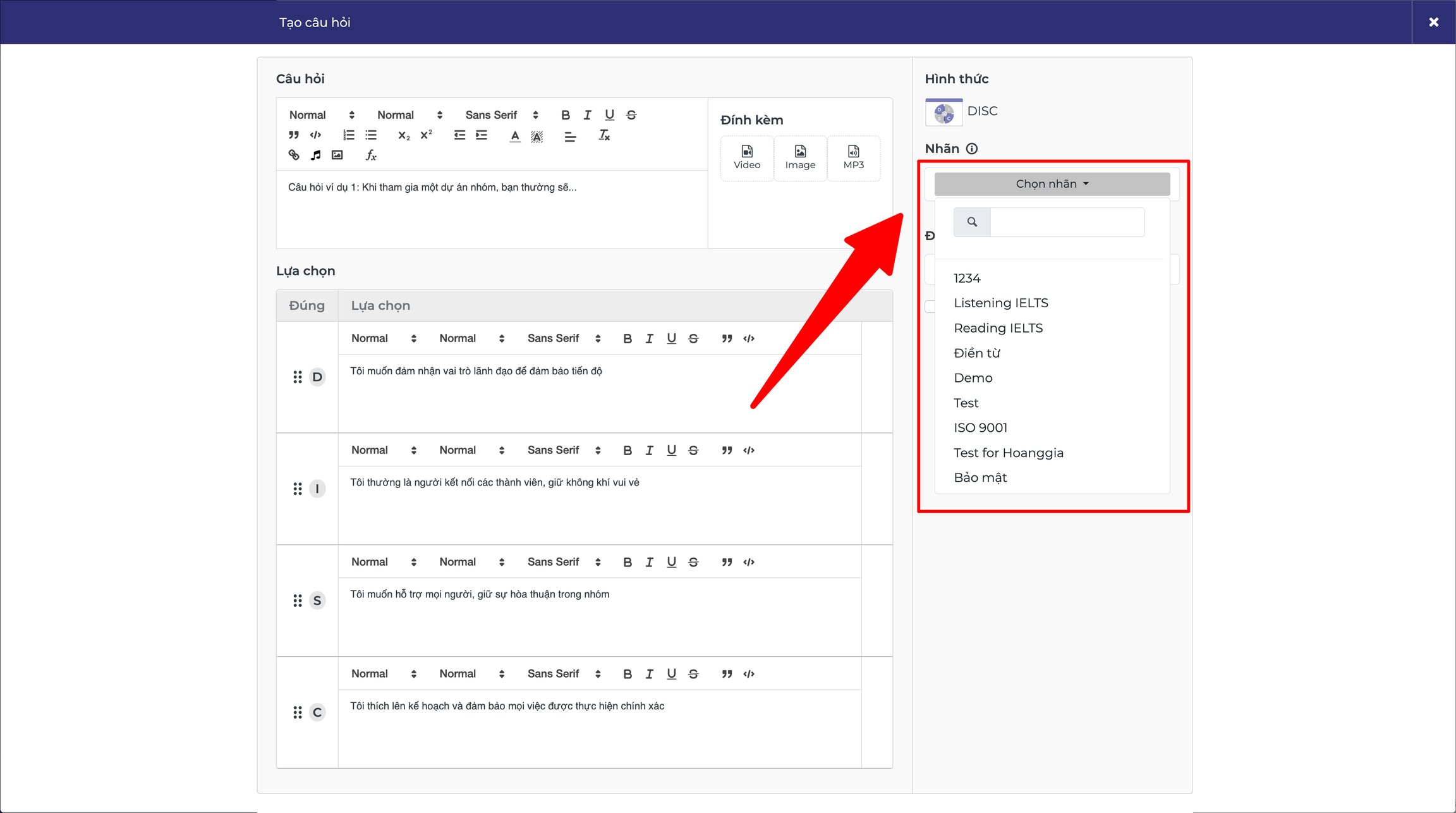
Task: Click the music note audio icon
Action: pyautogui.click(x=315, y=155)
